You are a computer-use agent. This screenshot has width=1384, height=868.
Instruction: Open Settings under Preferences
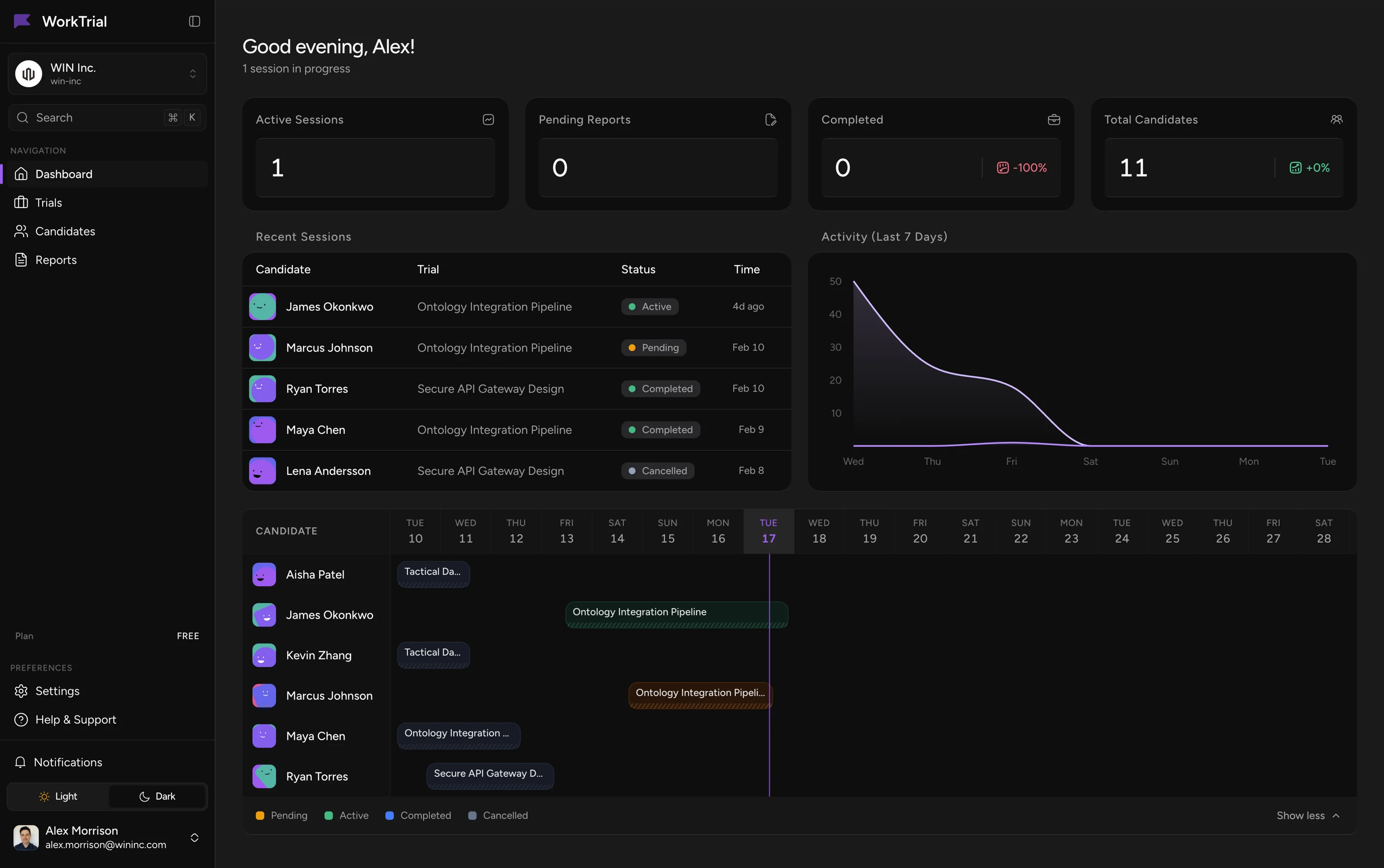coord(57,691)
